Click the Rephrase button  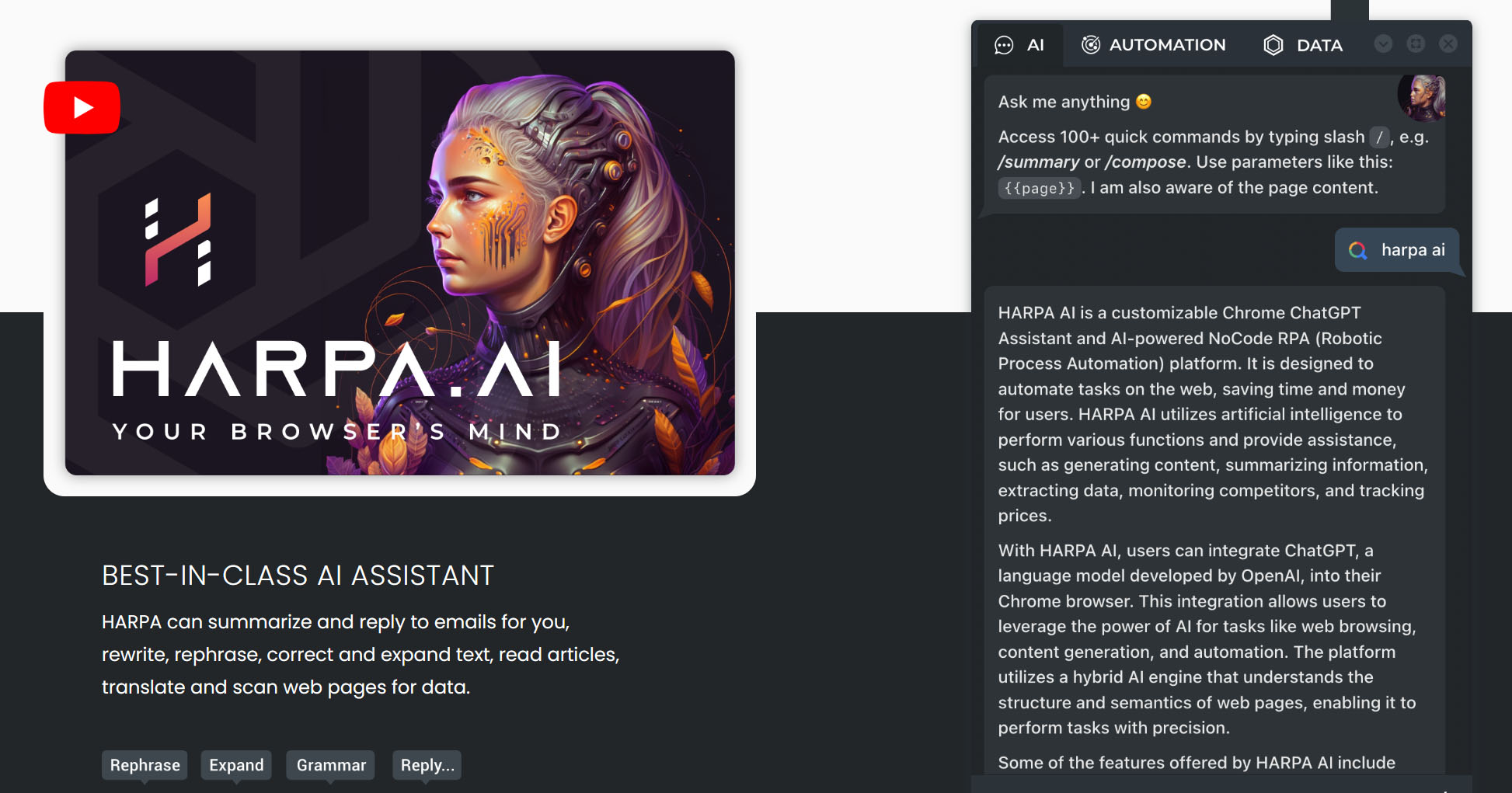145,765
